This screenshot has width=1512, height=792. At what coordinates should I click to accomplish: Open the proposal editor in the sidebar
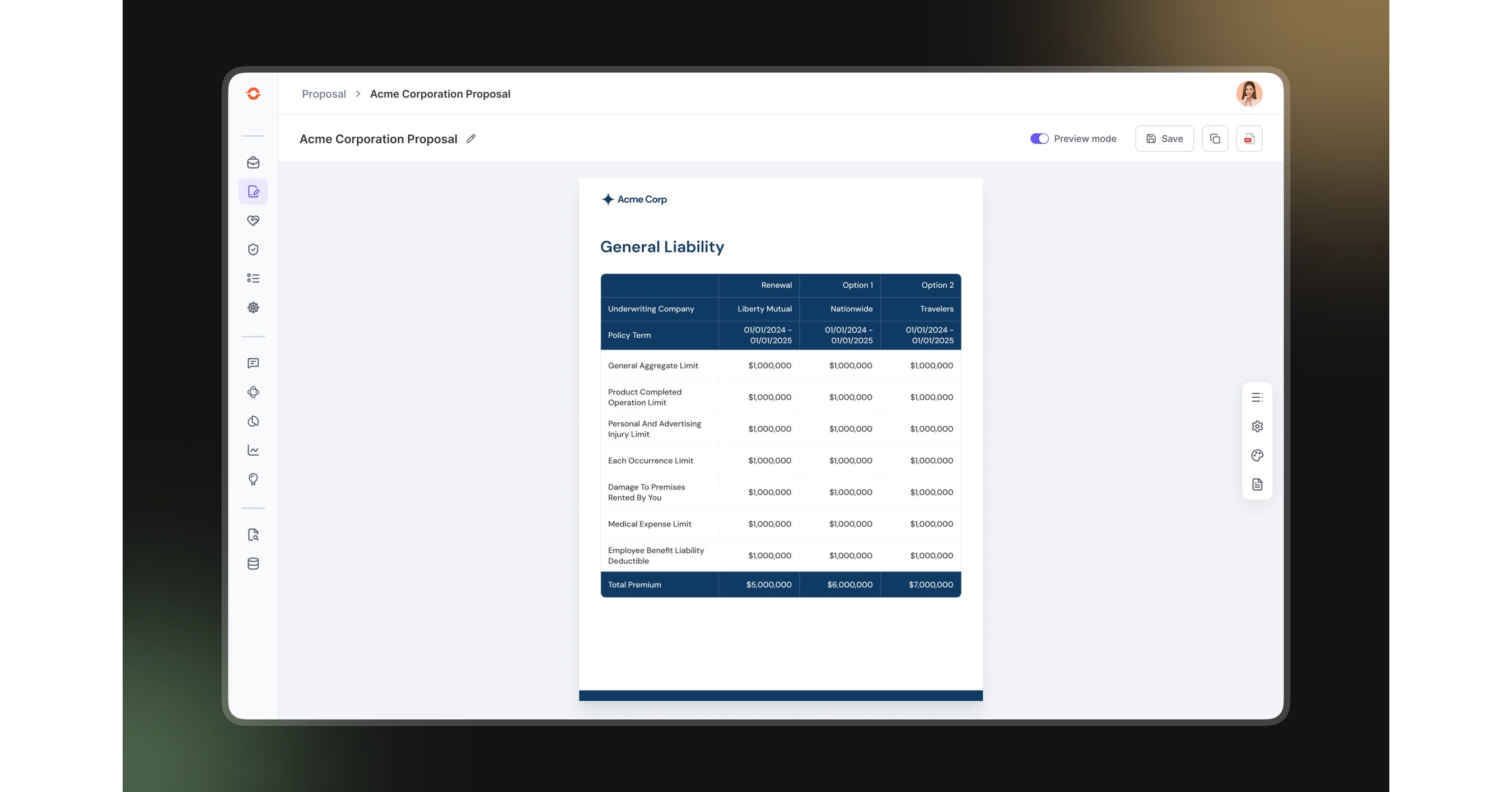click(253, 191)
